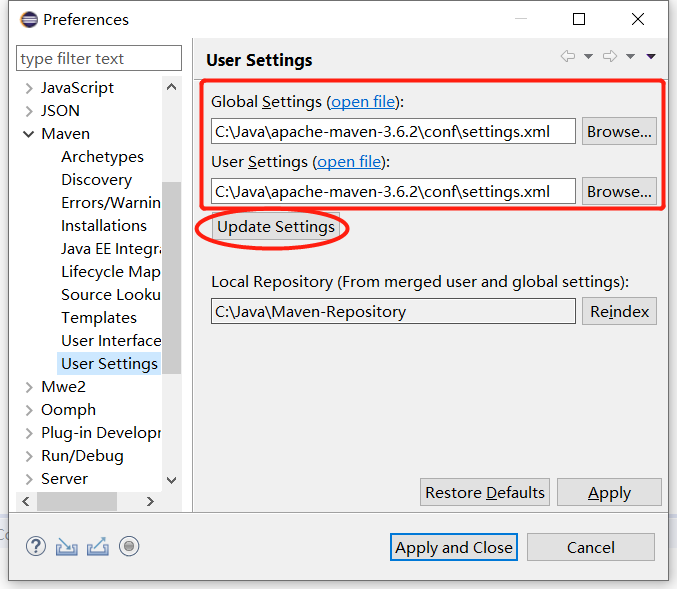The image size is (677, 589).
Task: Click tree vertical scrollbar up arrow
Action: pyautogui.click(x=171, y=87)
